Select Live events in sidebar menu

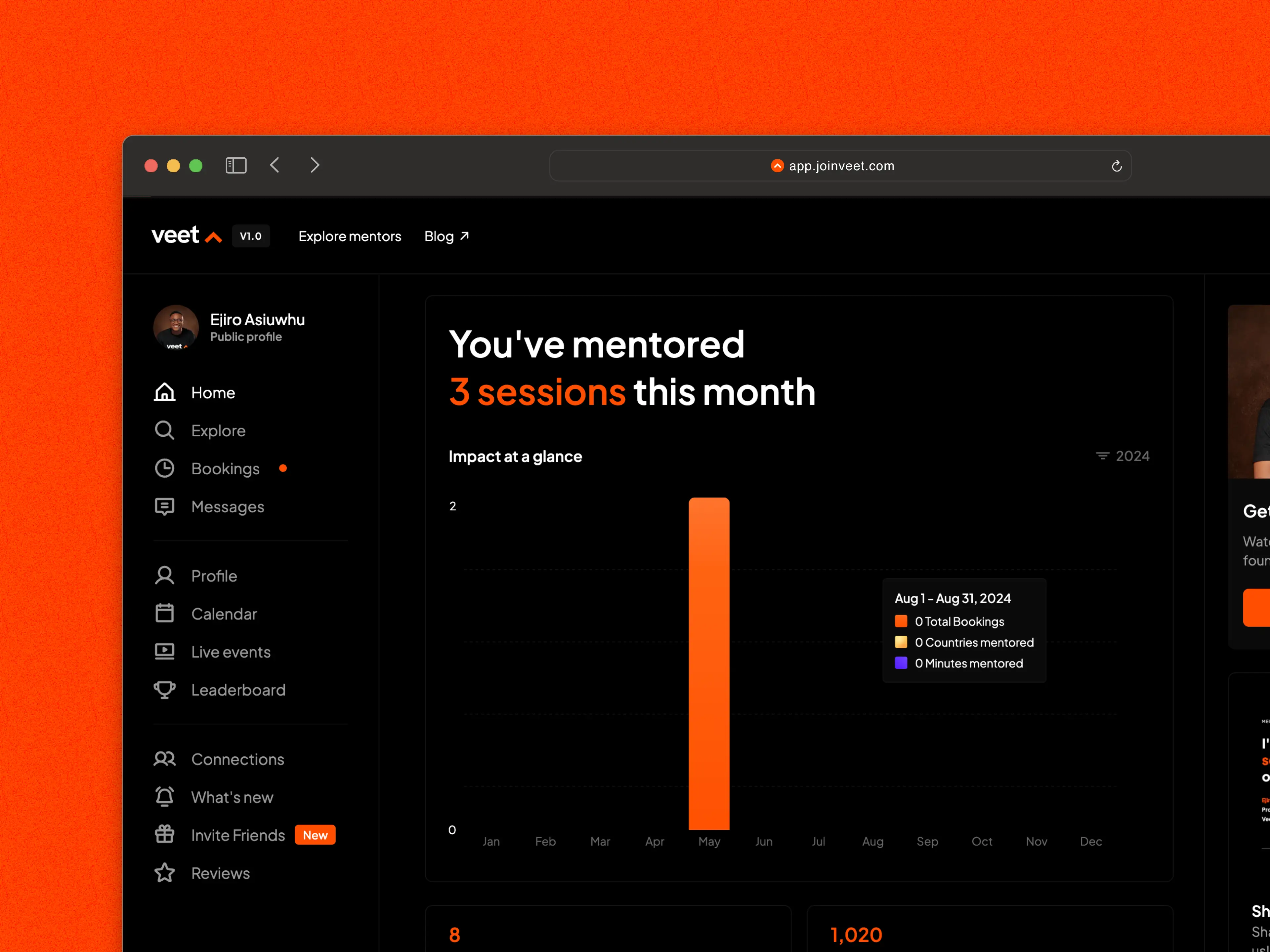(x=230, y=652)
